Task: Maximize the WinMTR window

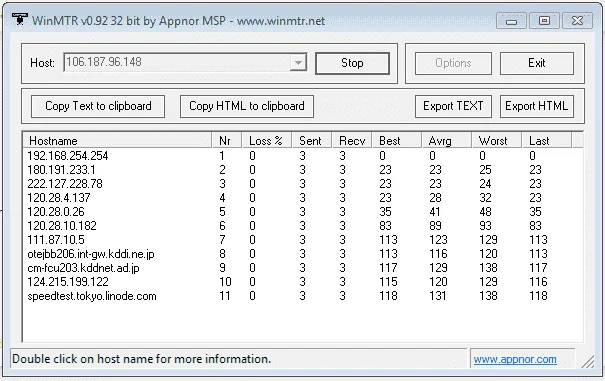Action: pyautogui.click(x=544, y=21)
